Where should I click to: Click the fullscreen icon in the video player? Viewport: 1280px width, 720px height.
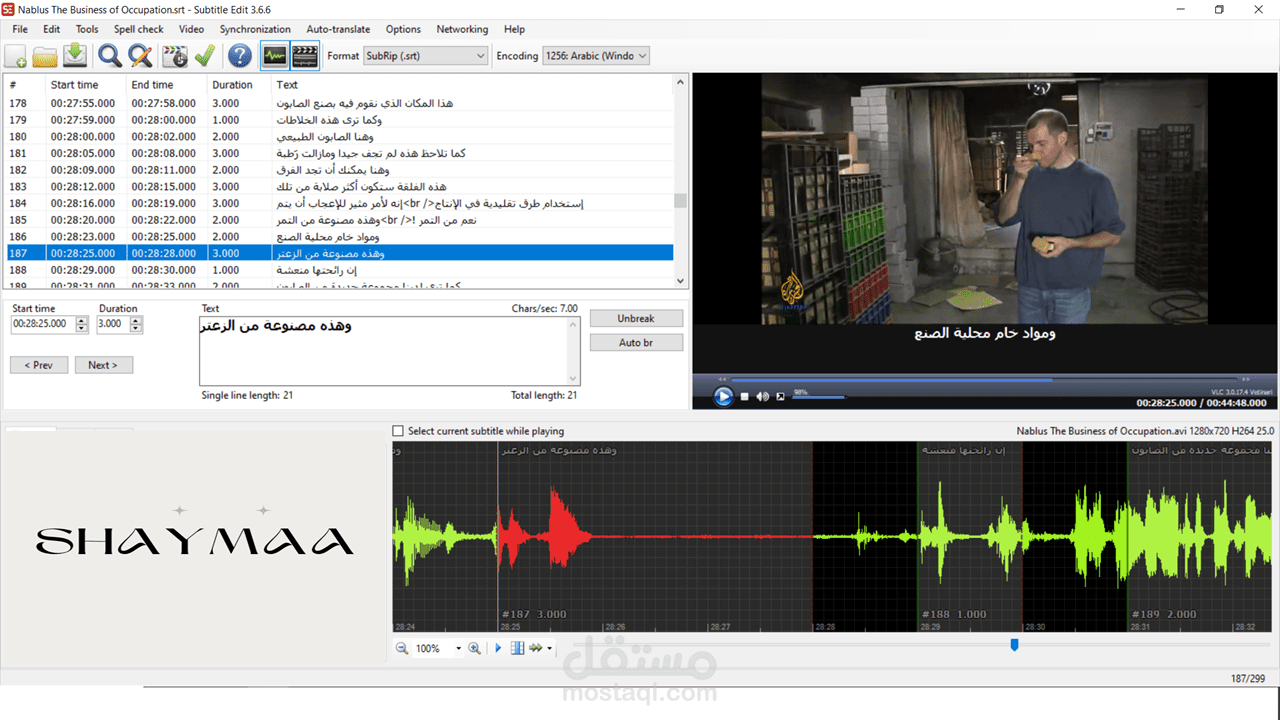point(780,397)
